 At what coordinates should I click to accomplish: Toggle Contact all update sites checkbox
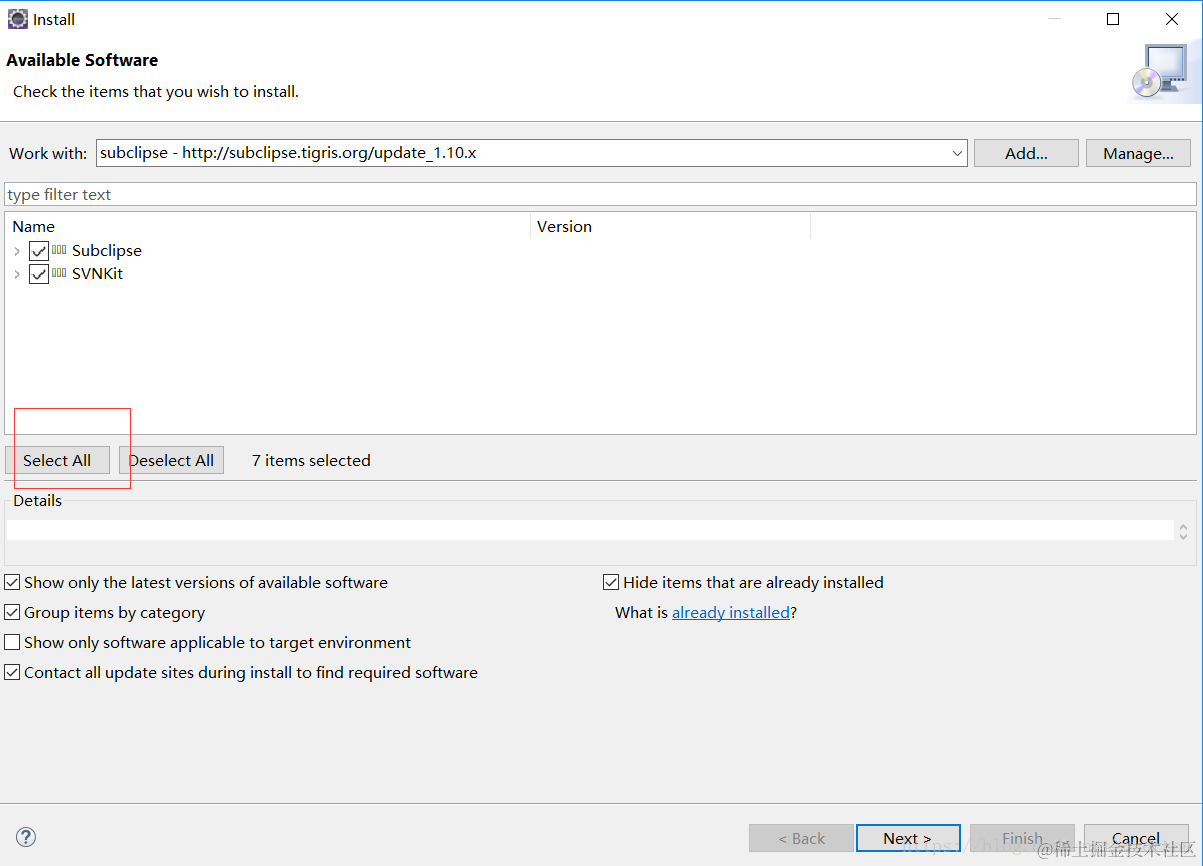(12, 672)
